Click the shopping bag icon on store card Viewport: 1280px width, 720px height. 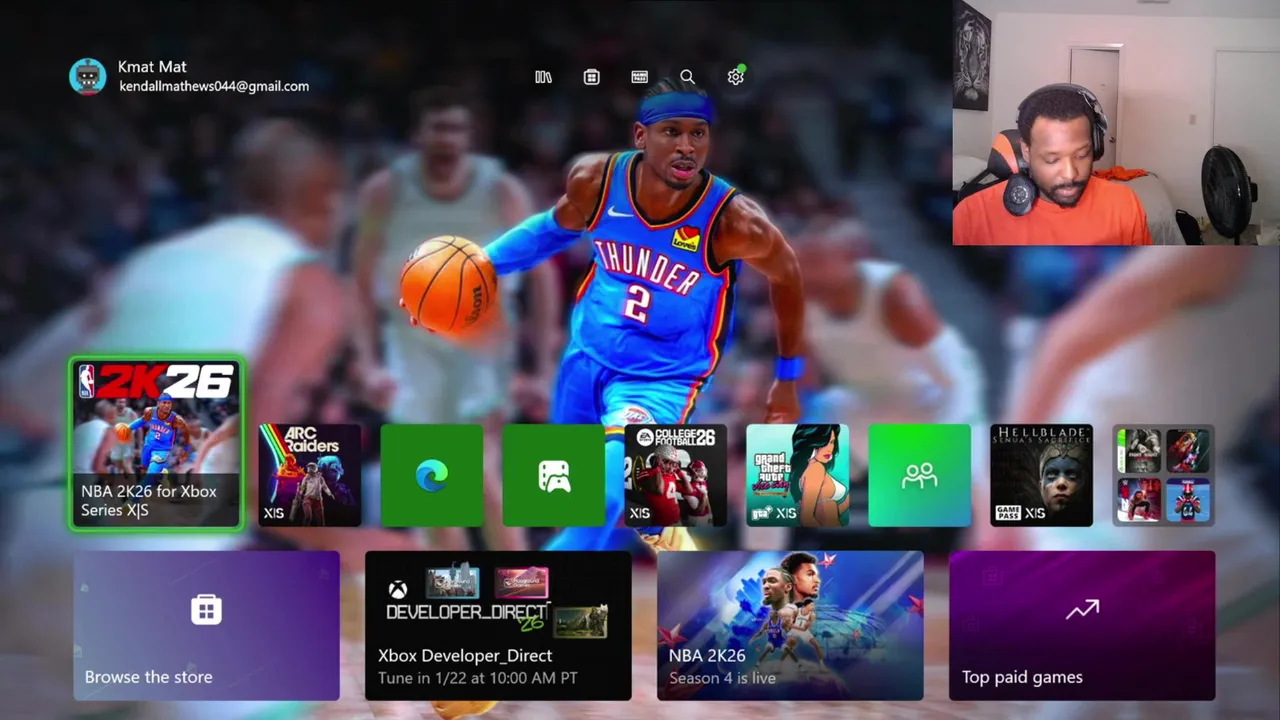point(206,609)
